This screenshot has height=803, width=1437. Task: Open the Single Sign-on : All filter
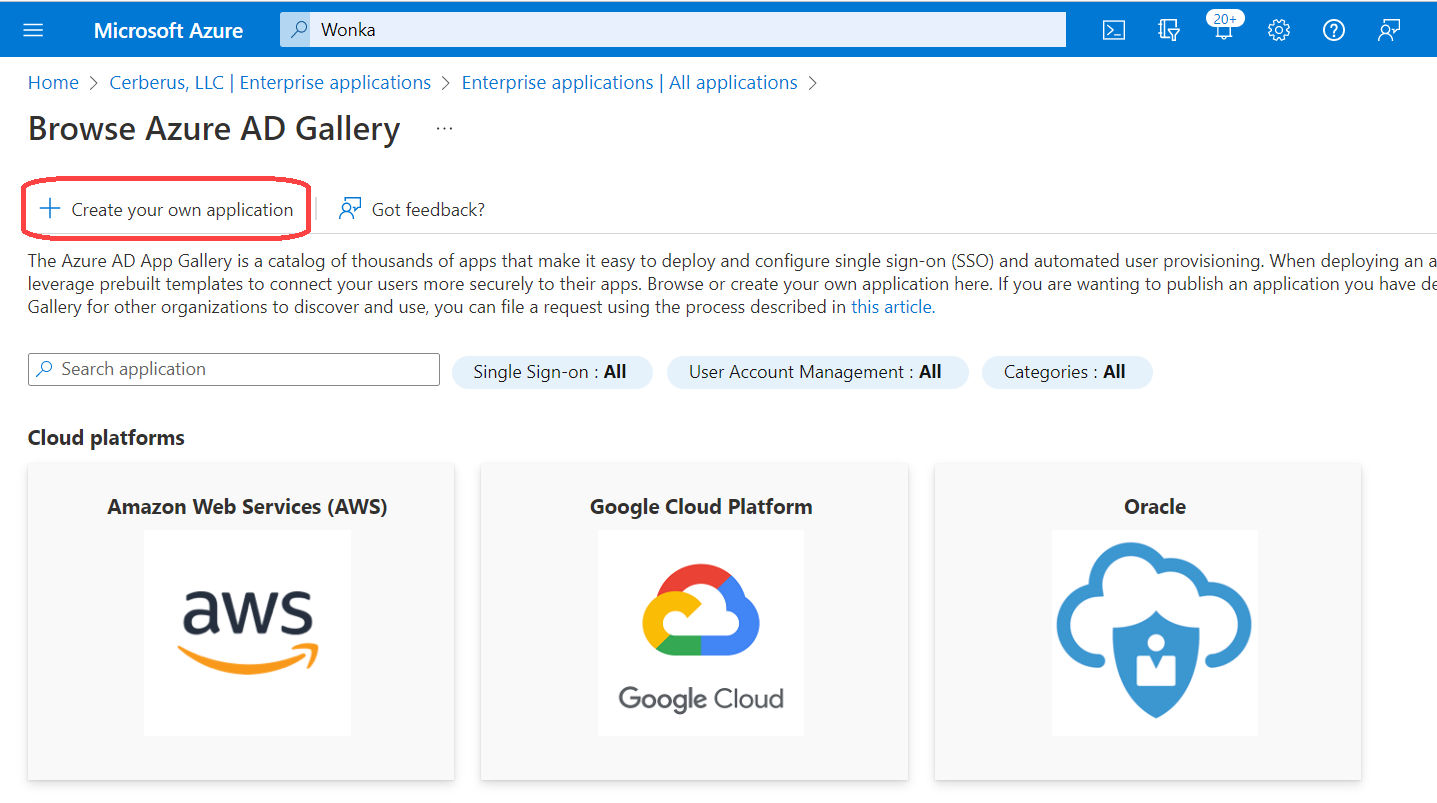click(x=552, y=372)
